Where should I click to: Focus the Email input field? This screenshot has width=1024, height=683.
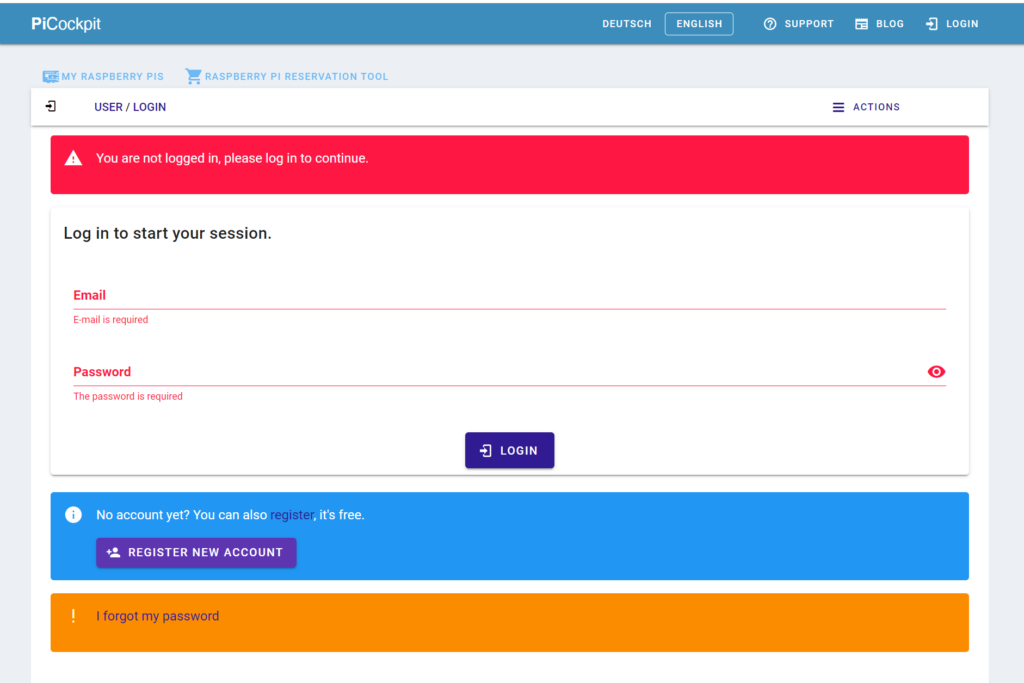509,295
